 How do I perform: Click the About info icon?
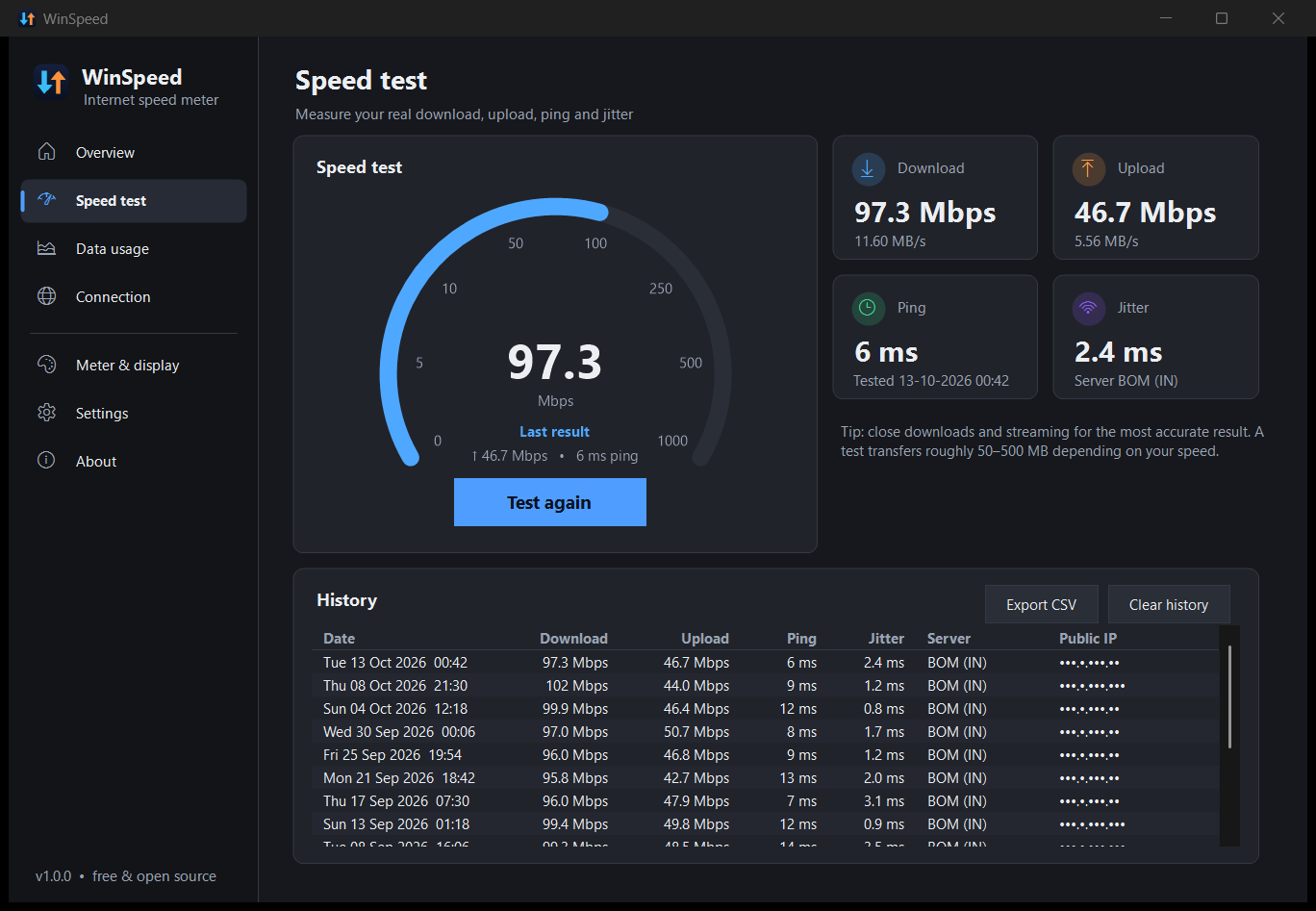pos(46,461)
